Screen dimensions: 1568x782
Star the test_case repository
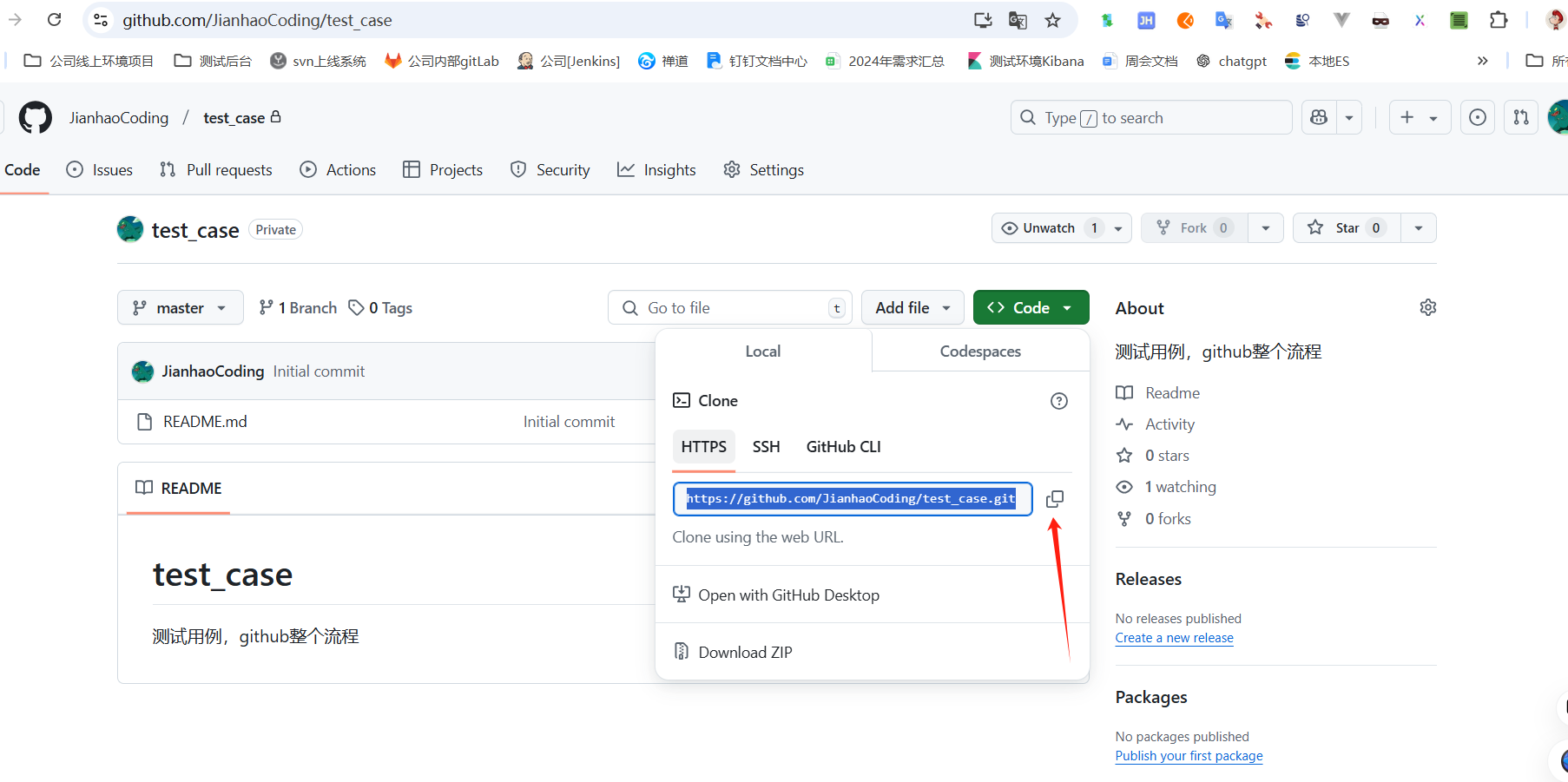tap(1347, 228)
